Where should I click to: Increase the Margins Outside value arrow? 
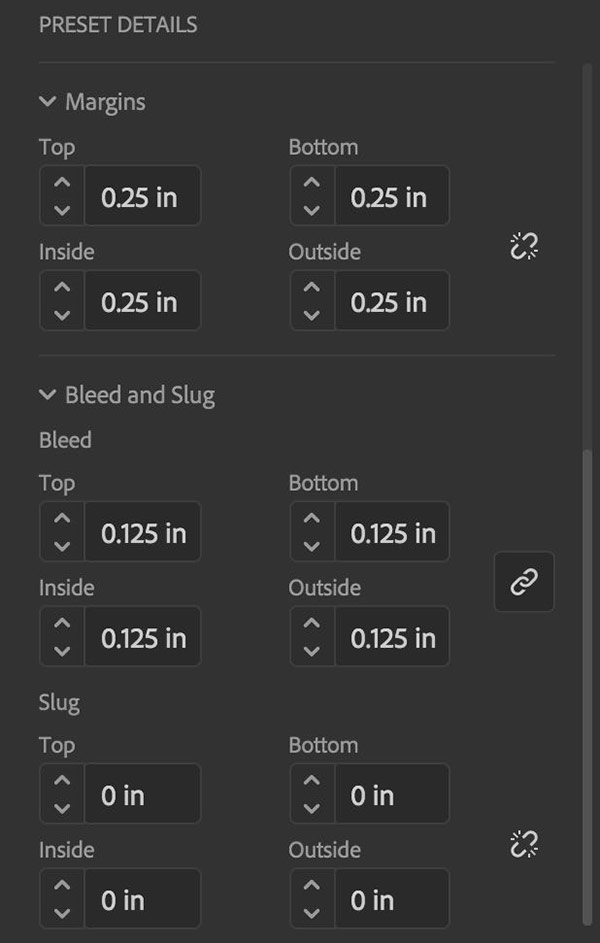[x=311, y=287]
